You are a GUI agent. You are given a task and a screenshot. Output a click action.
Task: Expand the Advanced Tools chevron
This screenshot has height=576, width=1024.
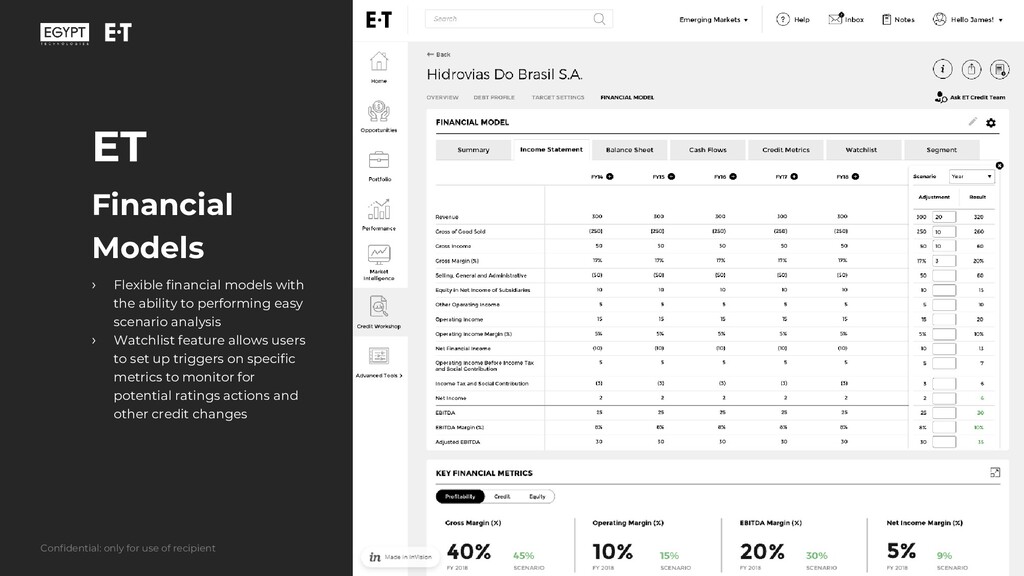pyautogui.click(x=401, y=376)
